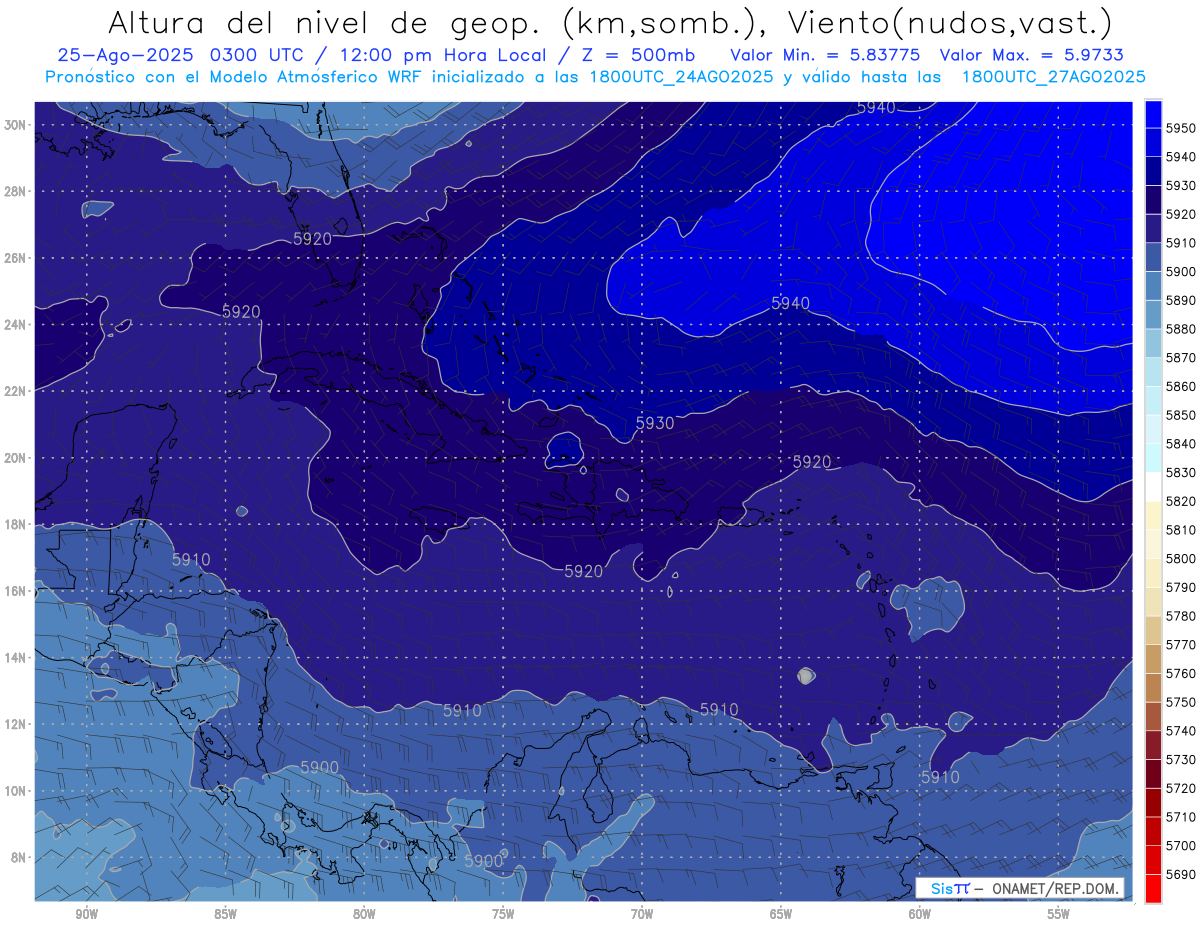
Task: Click the 'SisTT - ONAMET/REP.DOM.' credit box
Action: [x=1019, y=888]
